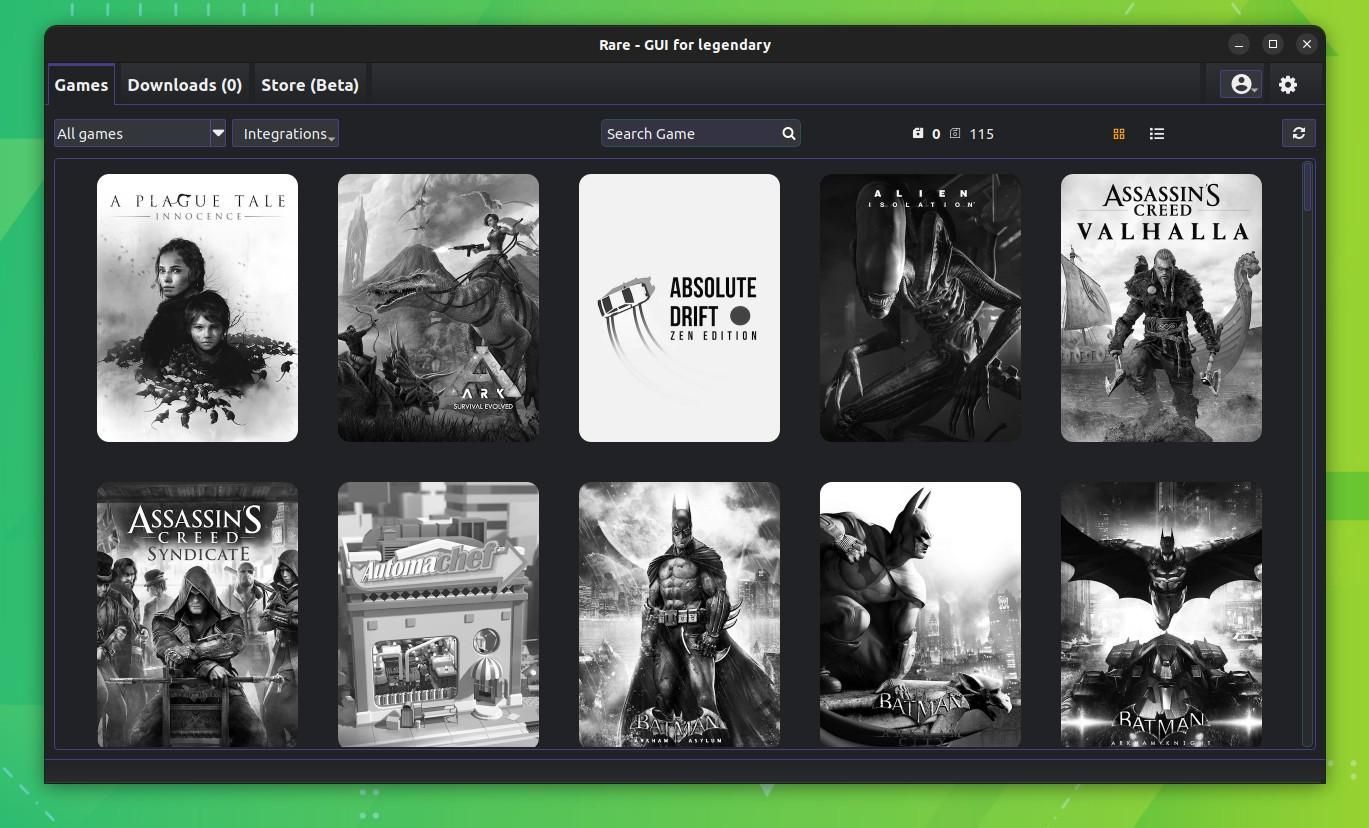Toggle list view for the game library
Screen dimensions: 1369x828
click(x=1156, y=133)
